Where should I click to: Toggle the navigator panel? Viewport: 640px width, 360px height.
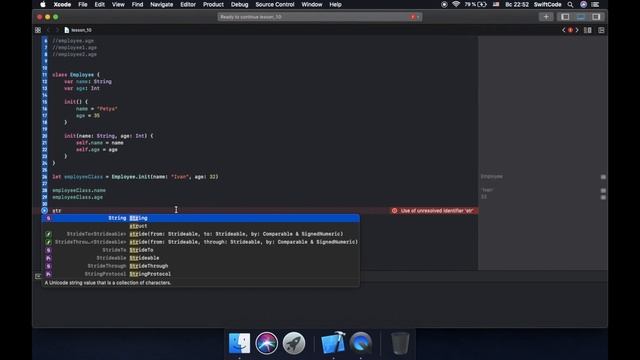coord(565,17)
